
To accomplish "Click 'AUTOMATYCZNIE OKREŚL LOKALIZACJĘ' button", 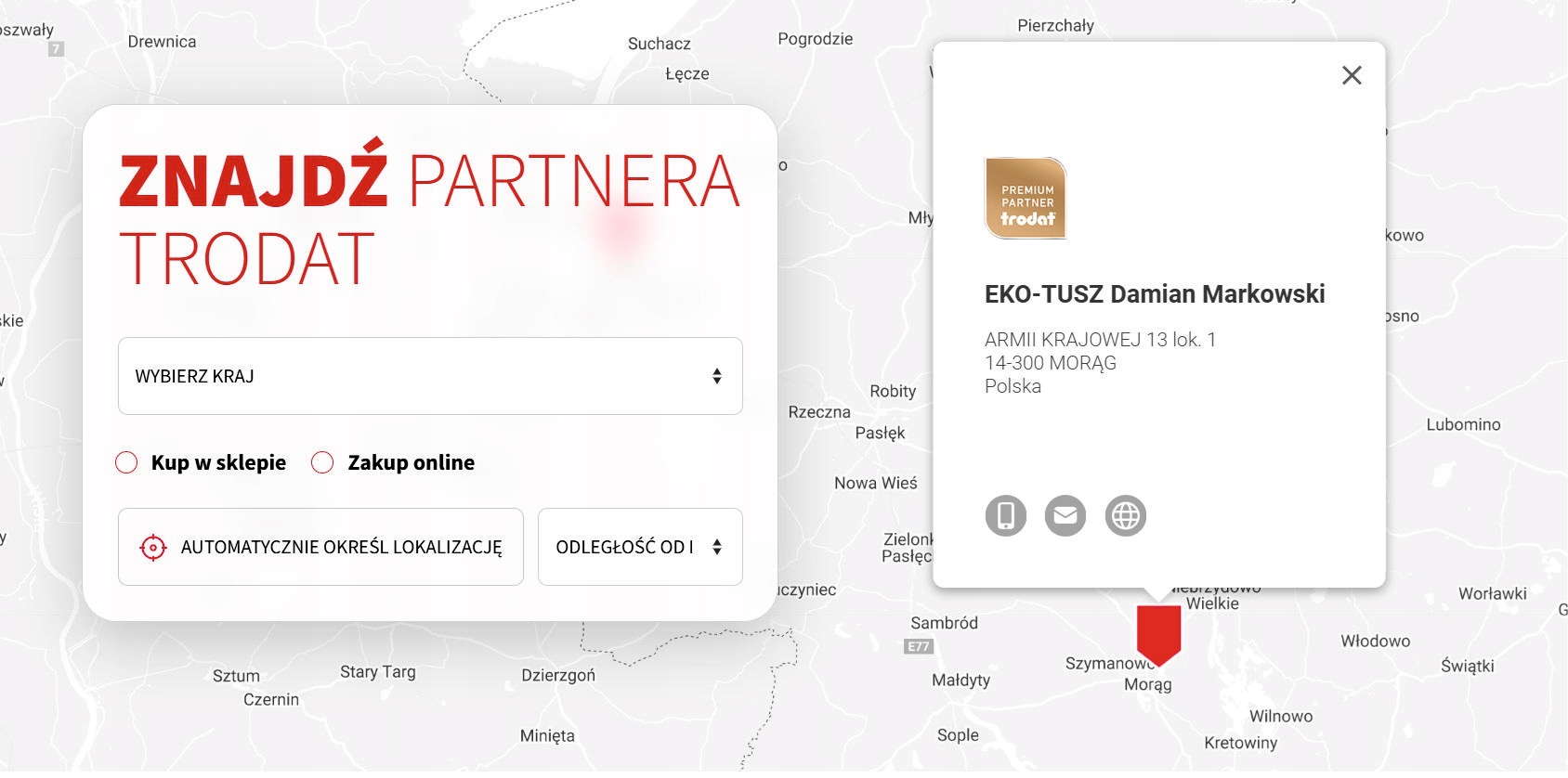I will [x=320, y=547].
